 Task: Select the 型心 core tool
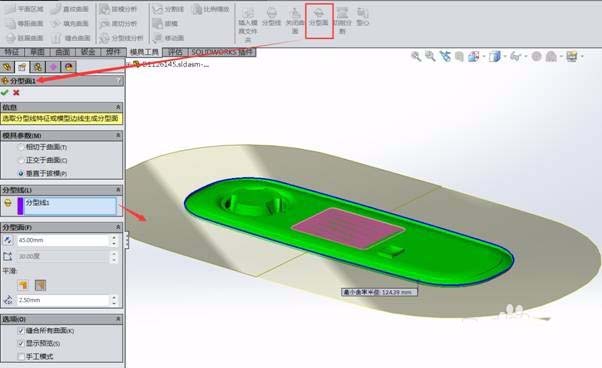click(362, 17)
